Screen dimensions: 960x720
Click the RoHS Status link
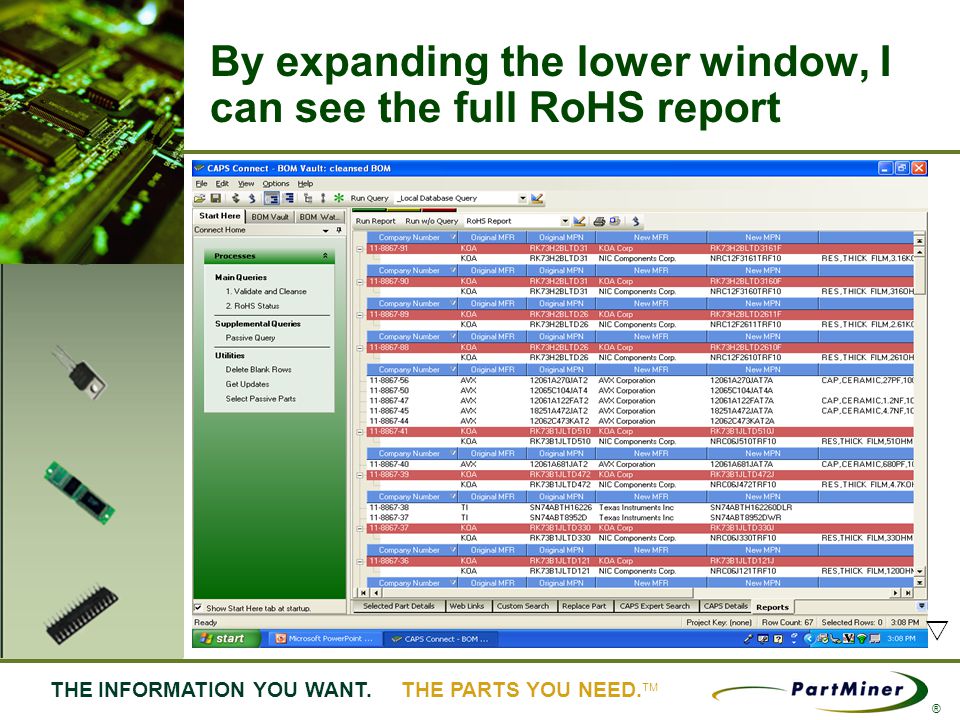(x=252, y=306)
